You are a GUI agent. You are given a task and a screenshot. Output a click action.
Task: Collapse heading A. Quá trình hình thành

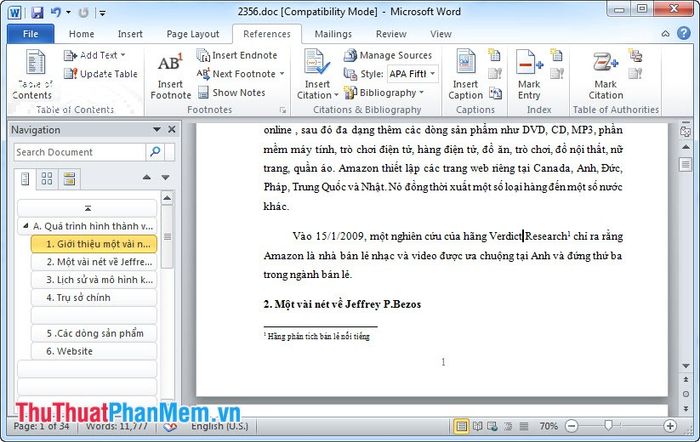click(x=25, y=226)
